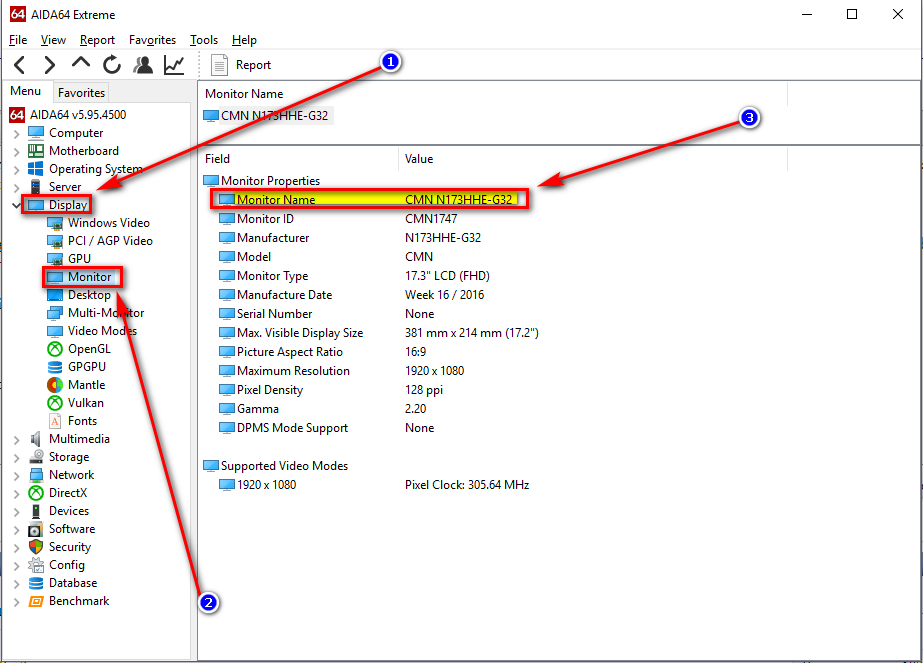Open the Multi-Monitor entry
Image resolution: width=923 pixels, height=663 pixels.
95,313
